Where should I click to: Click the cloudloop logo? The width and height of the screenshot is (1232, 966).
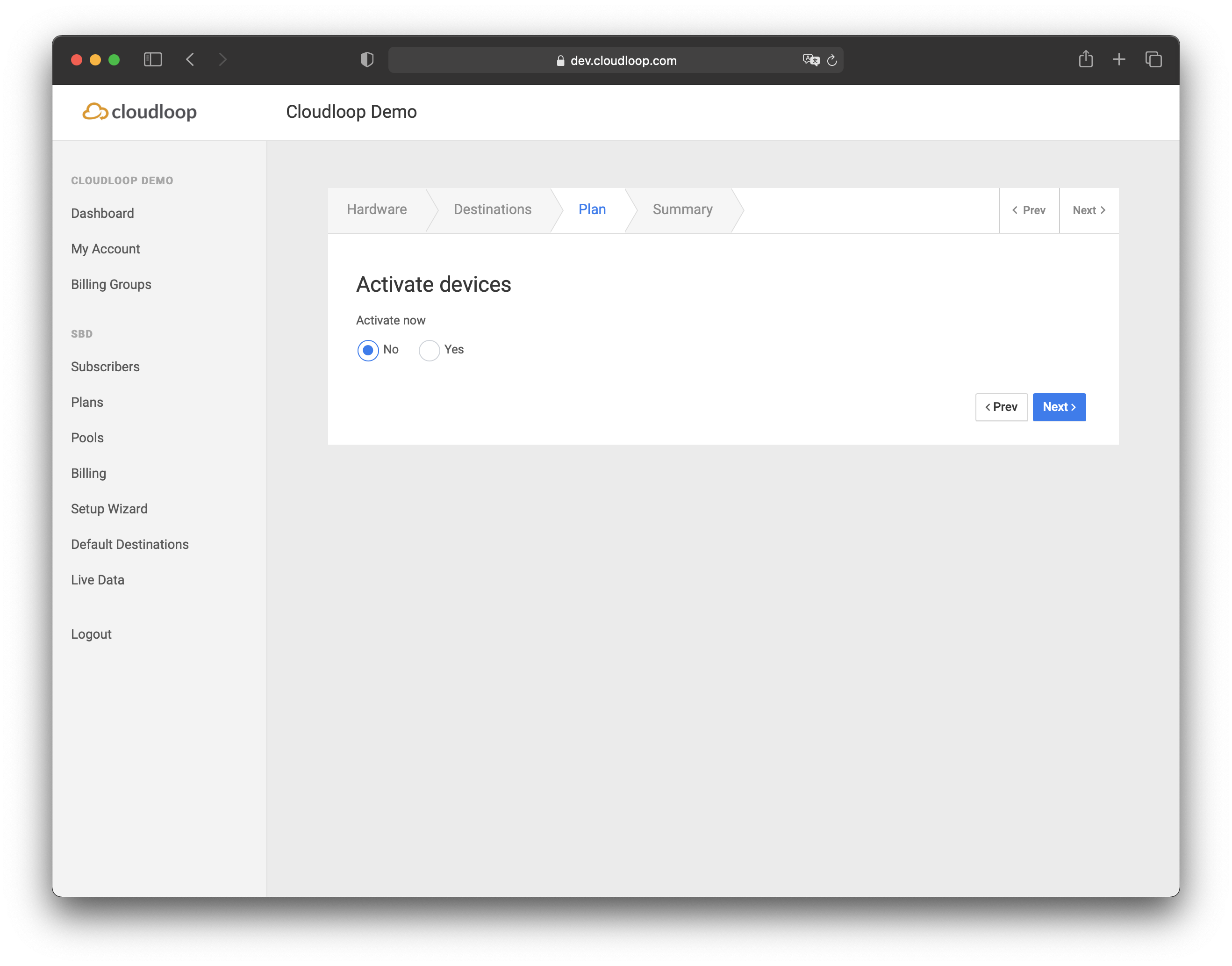pyautogui.click(x=140, y=111)
